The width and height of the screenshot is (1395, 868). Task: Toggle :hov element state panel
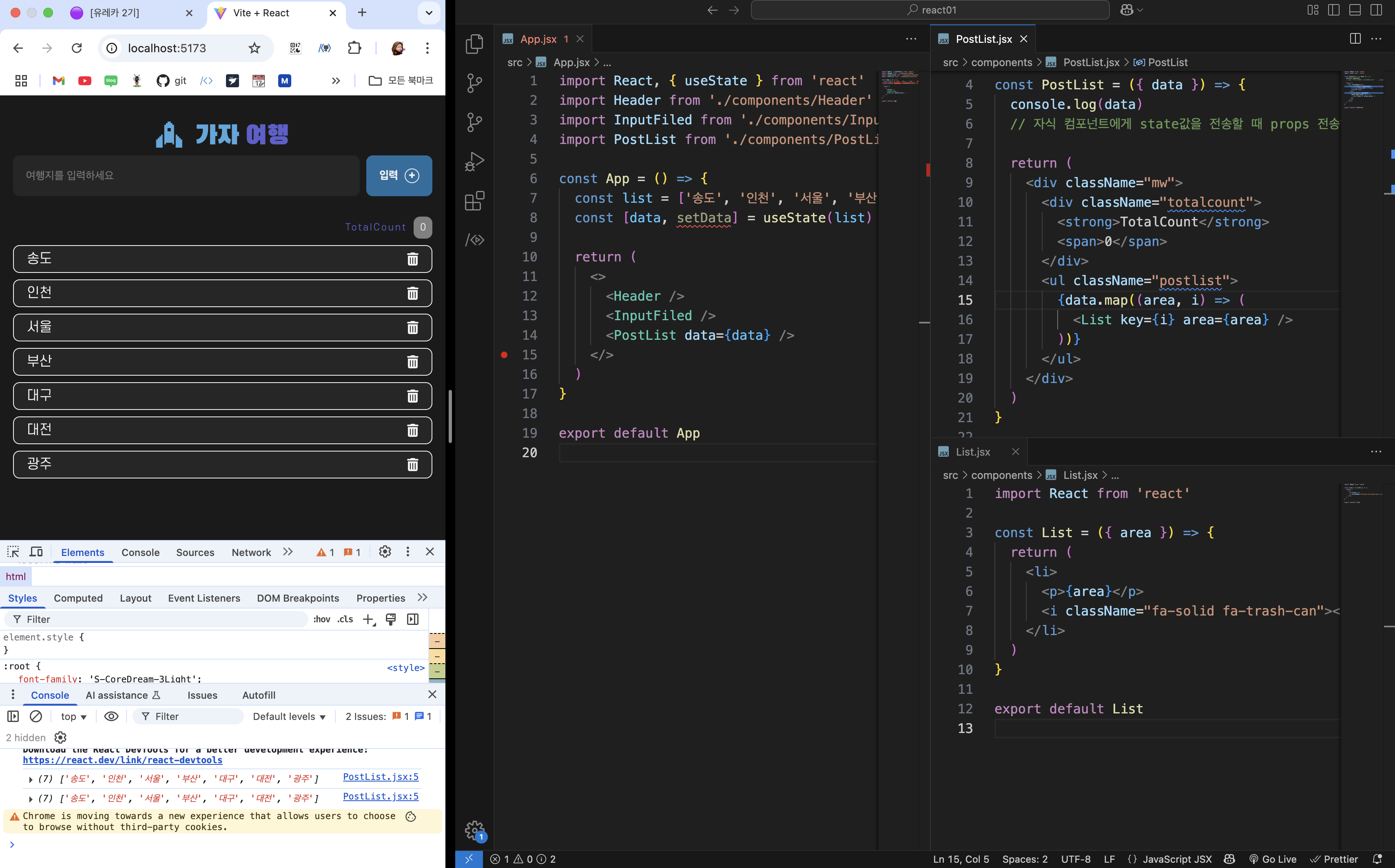point(321,619)
